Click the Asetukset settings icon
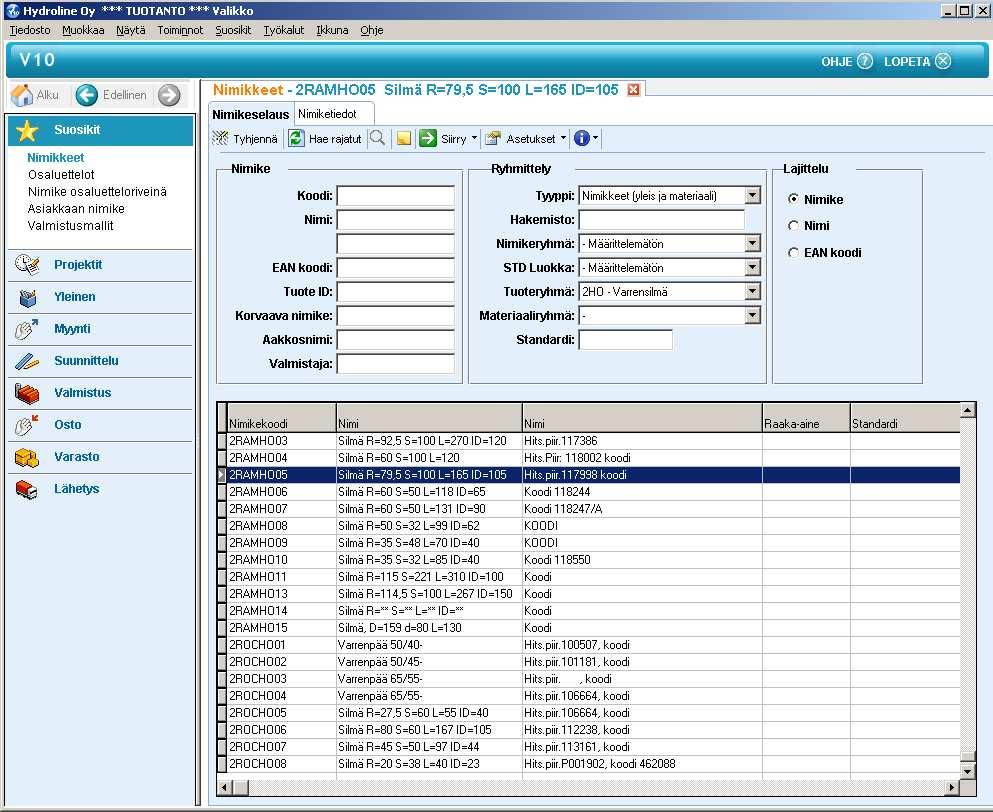This screenshot has width=993, height=812. click(493, 139)
